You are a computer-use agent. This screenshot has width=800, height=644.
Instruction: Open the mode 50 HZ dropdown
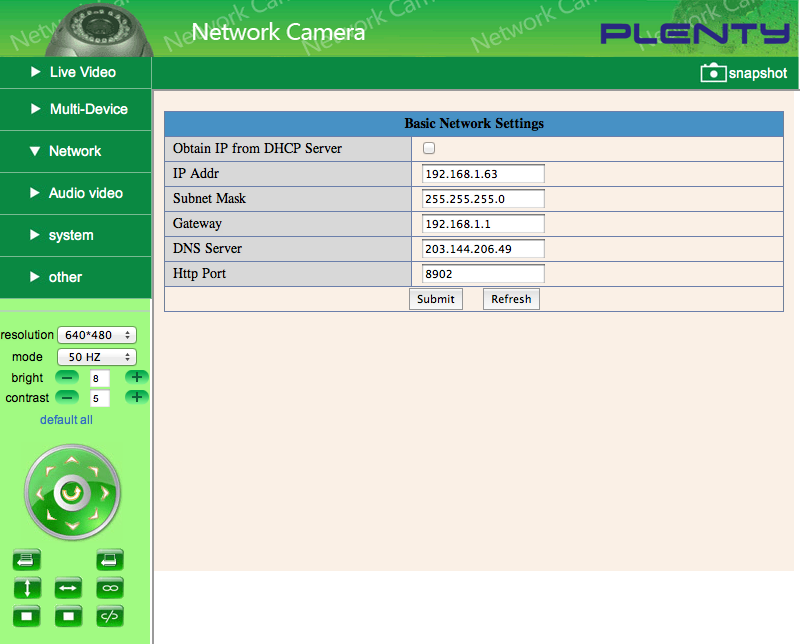[97, 357]
